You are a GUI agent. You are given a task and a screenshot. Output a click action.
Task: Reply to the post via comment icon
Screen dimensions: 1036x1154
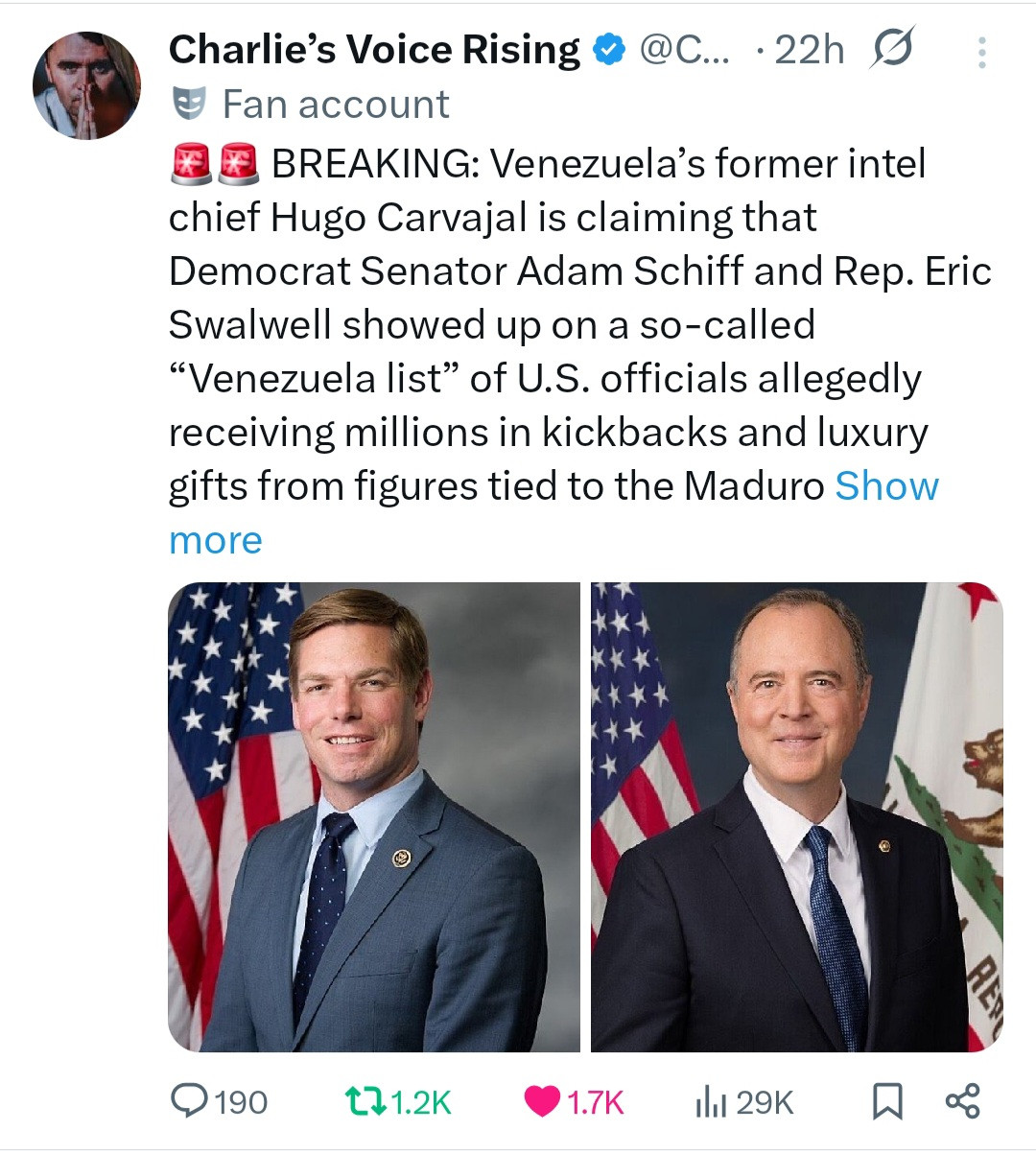(189, 1101)
